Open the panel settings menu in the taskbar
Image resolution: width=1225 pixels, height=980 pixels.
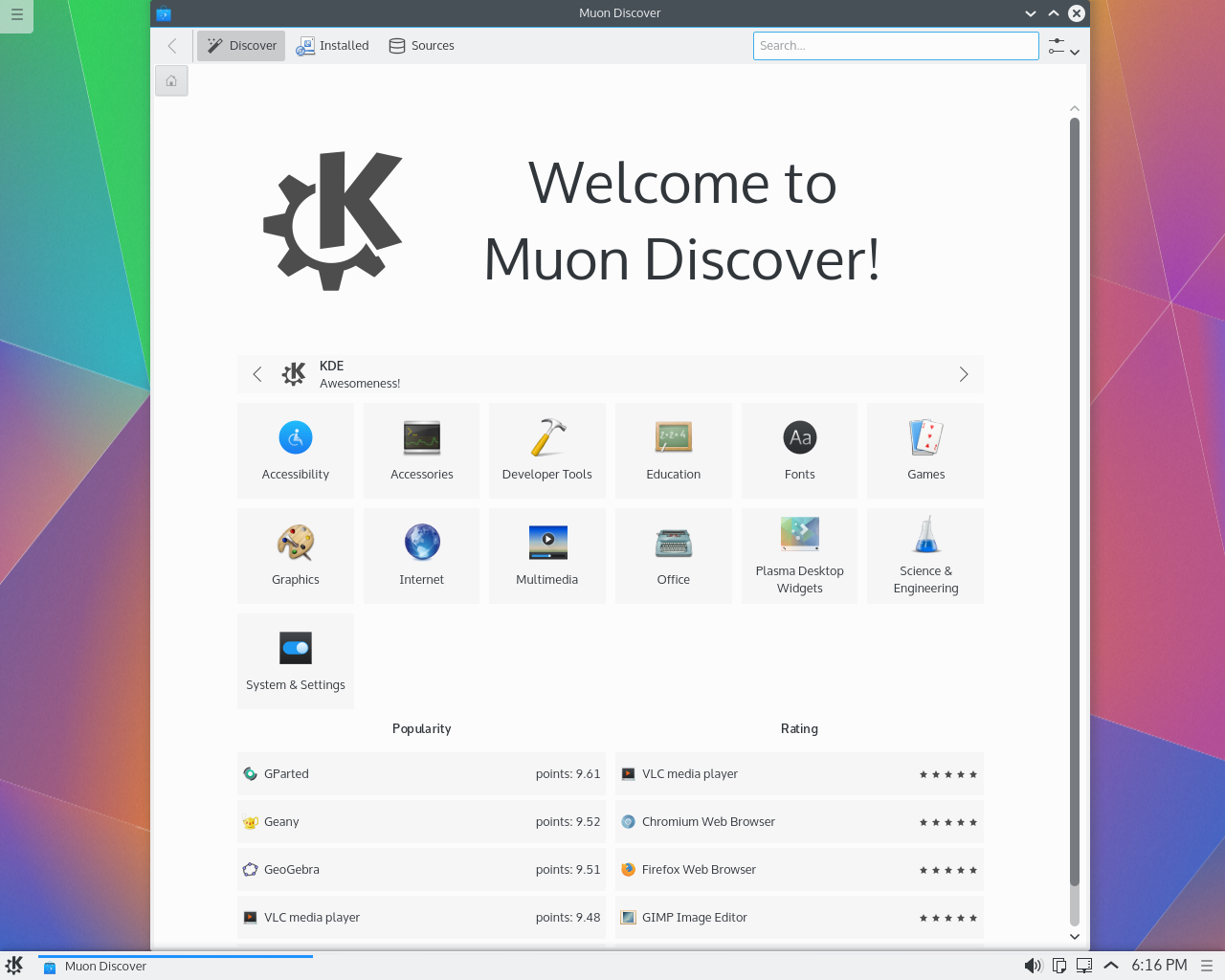[x=1207, y=966]
